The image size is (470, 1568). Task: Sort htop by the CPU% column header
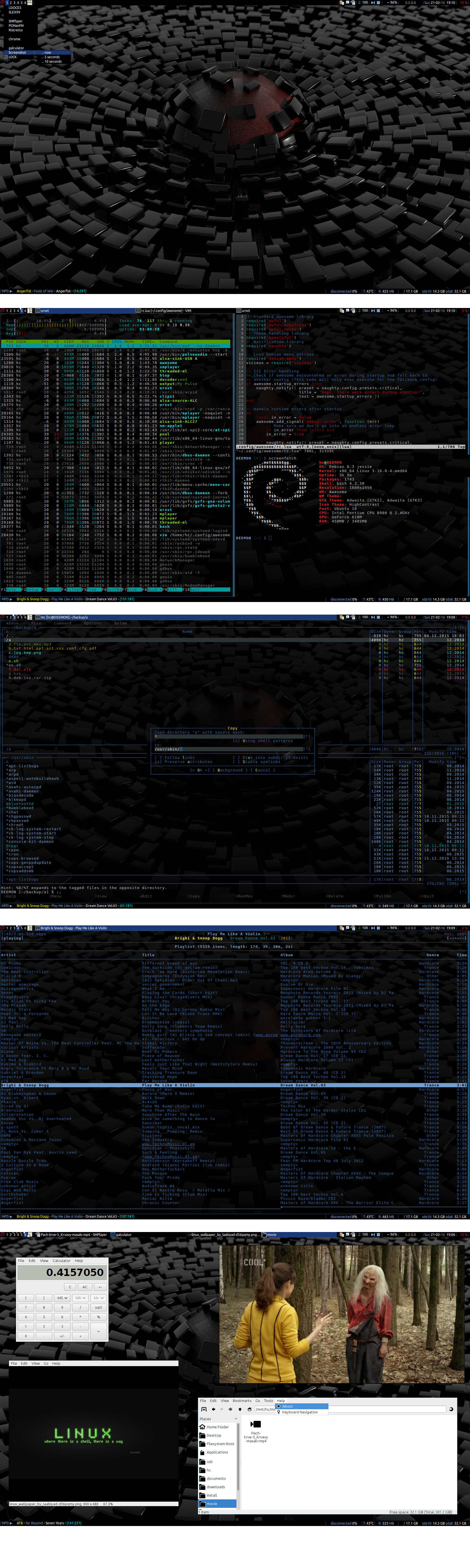pyautogui.click(x=117, y=342)
